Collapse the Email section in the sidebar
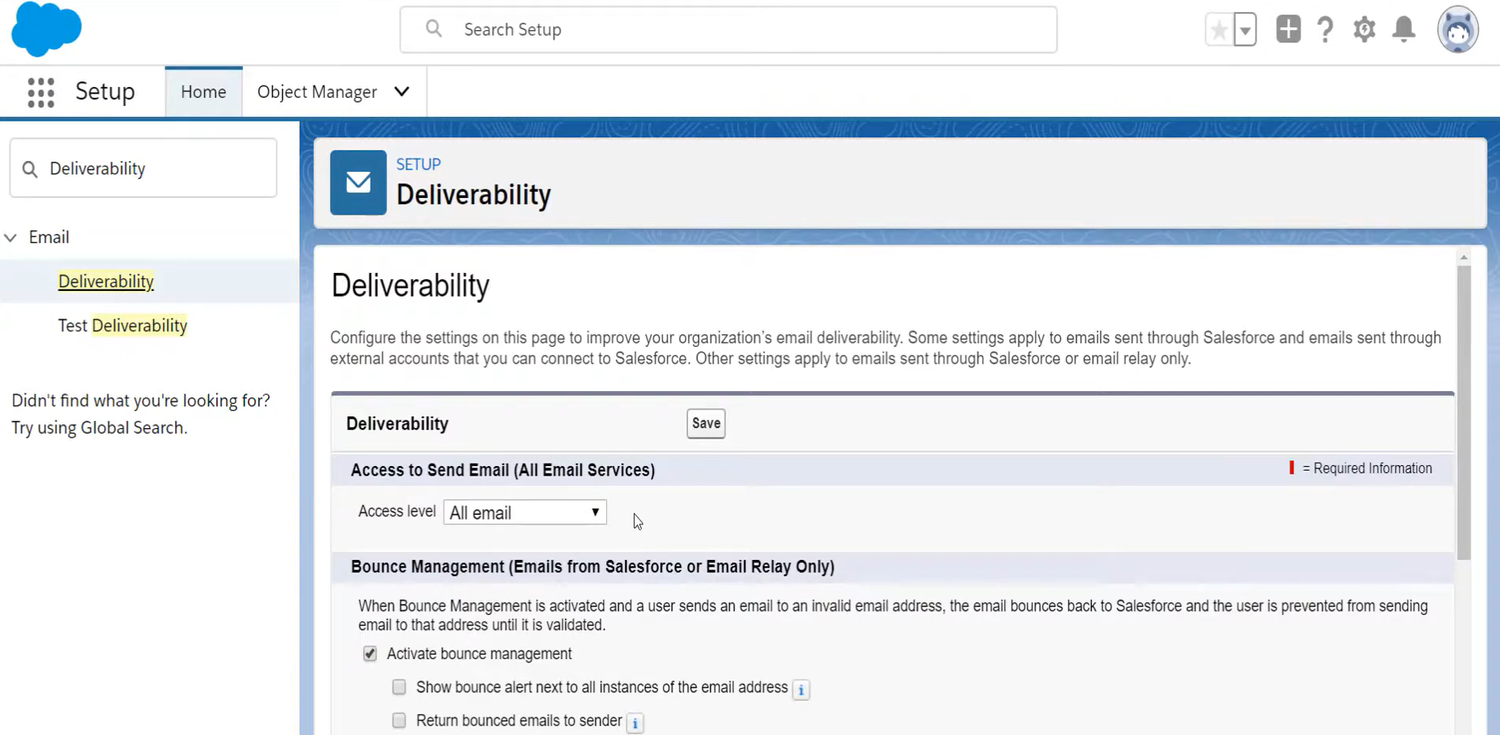This screenshot has width=1500, height=735. click(10, 237)
